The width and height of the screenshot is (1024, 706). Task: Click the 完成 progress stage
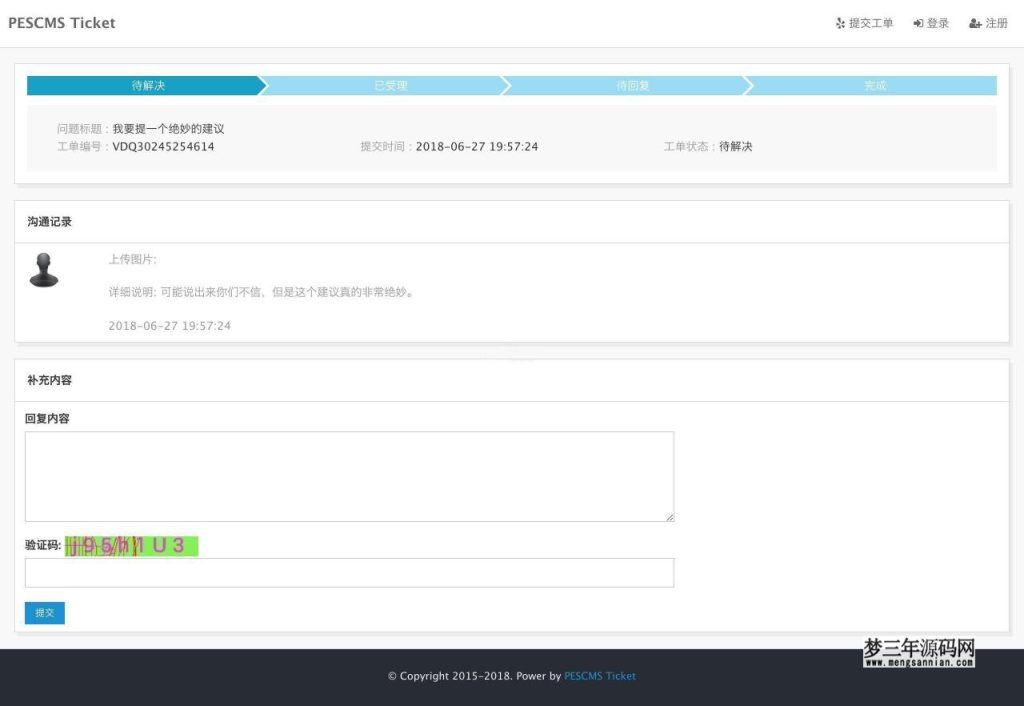pyautogui.click(x=874, y=85)
